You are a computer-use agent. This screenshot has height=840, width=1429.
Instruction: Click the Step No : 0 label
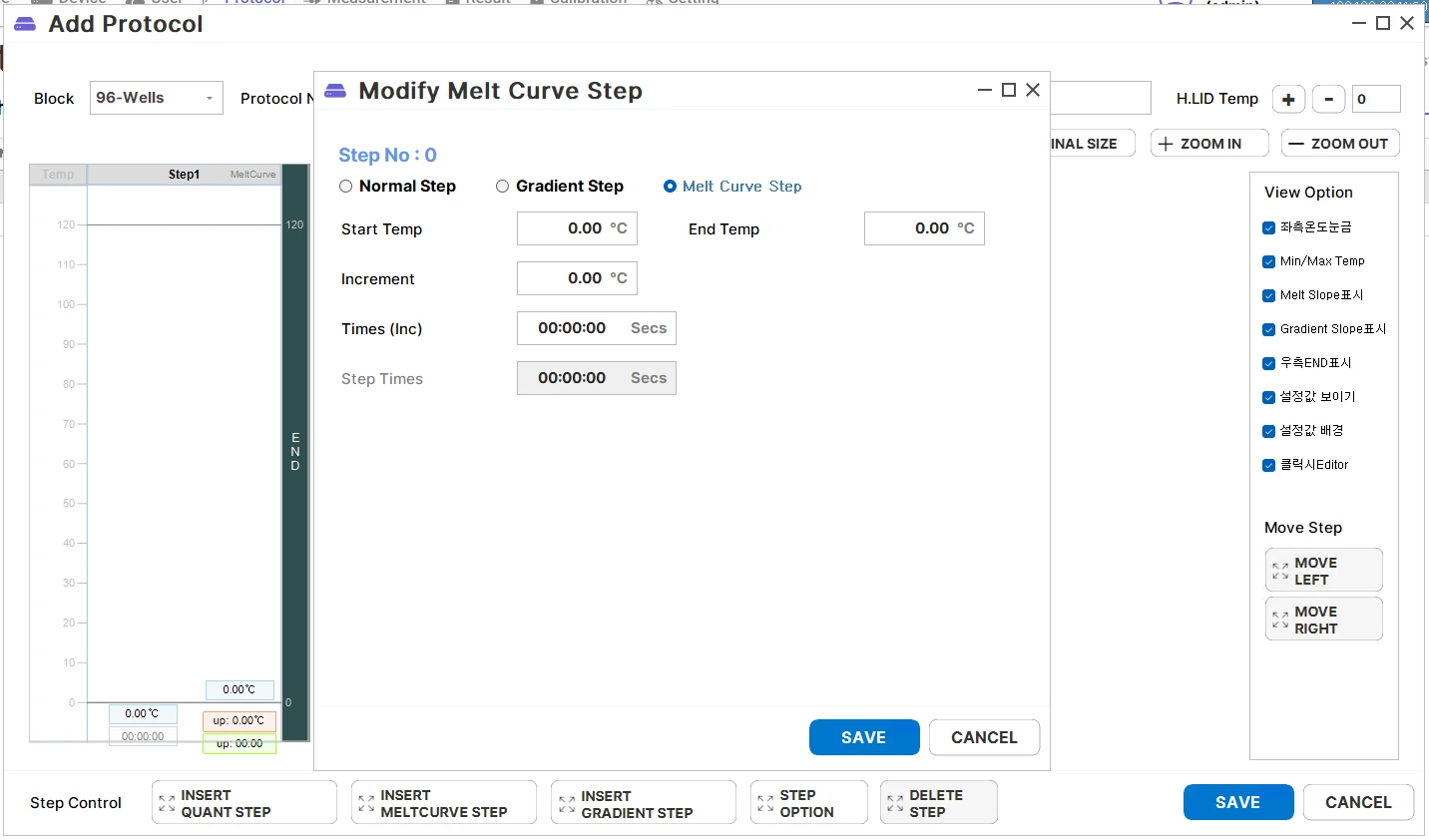[387, 155]
